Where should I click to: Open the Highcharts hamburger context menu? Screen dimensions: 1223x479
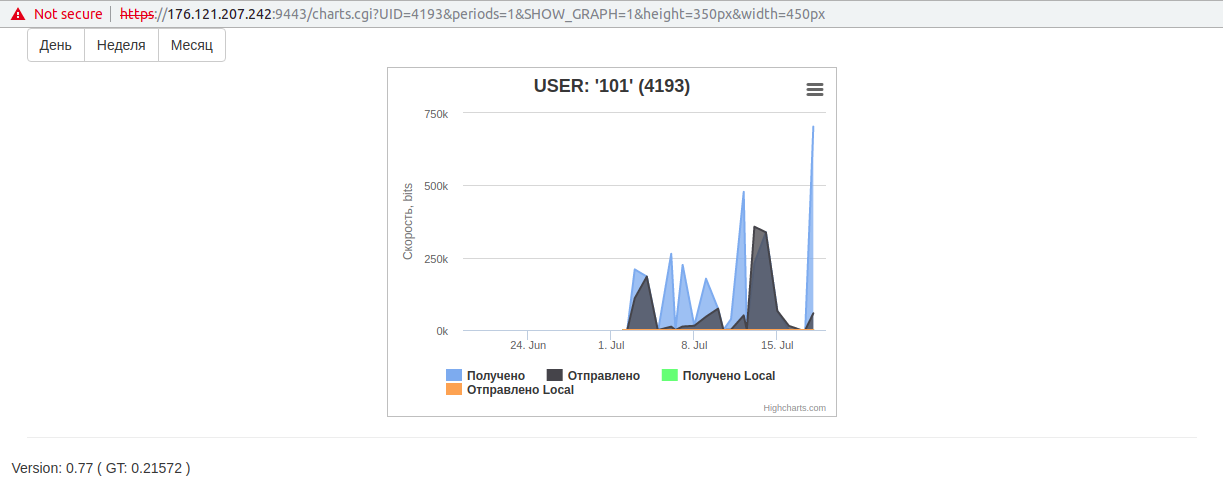click(814, 90)
